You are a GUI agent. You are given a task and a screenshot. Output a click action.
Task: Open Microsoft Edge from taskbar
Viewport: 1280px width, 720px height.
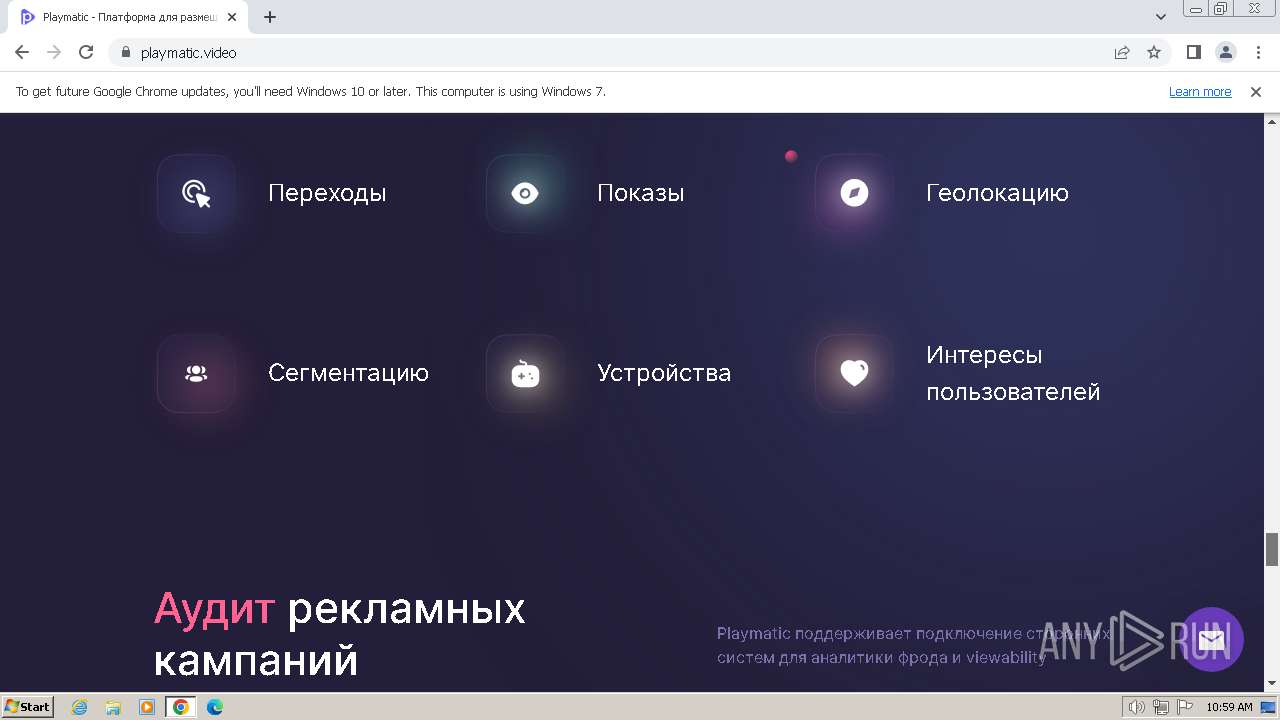(215, 707)
